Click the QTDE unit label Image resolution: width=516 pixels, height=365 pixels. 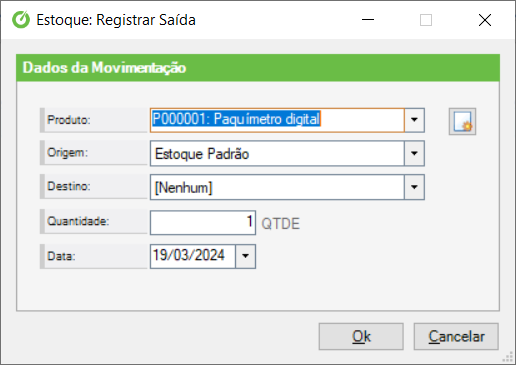[280, 224]
